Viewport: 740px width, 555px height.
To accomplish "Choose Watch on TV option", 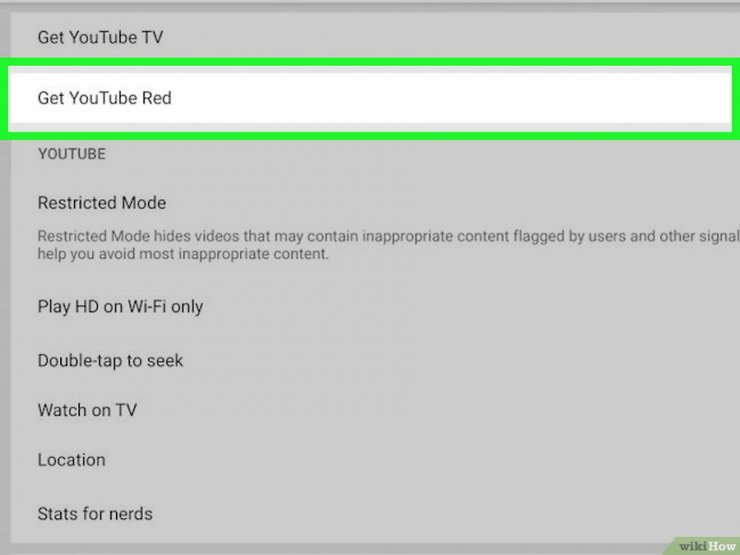I will [87, 410].
